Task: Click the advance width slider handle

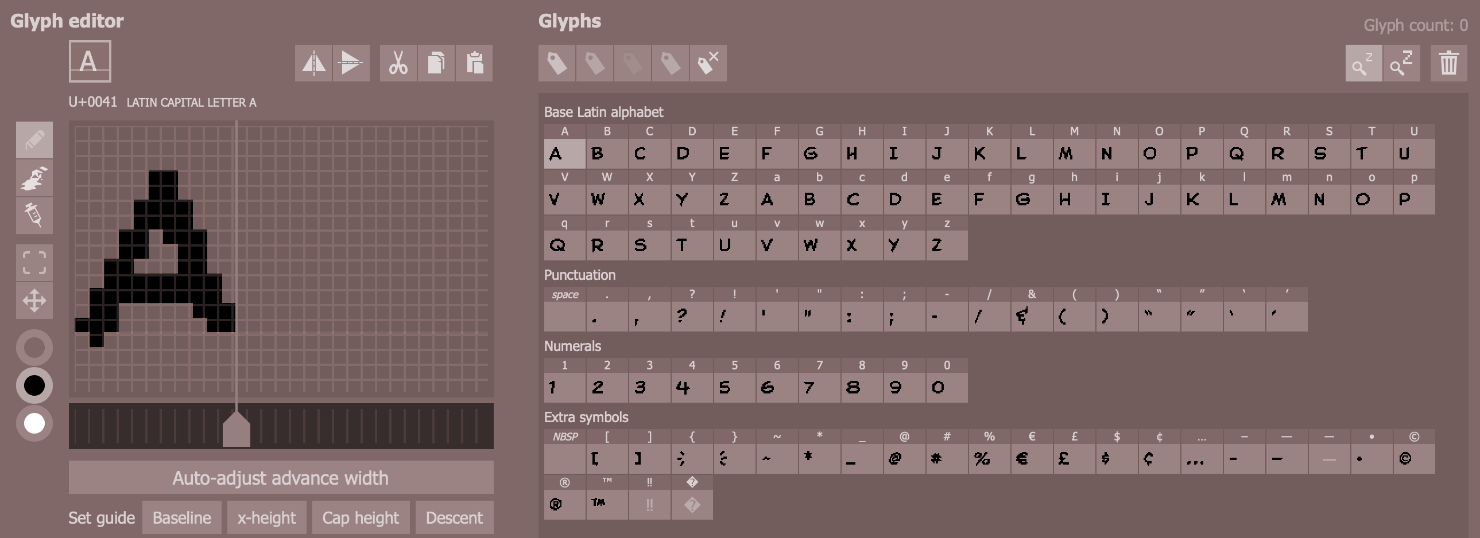Action: (236, 428)
